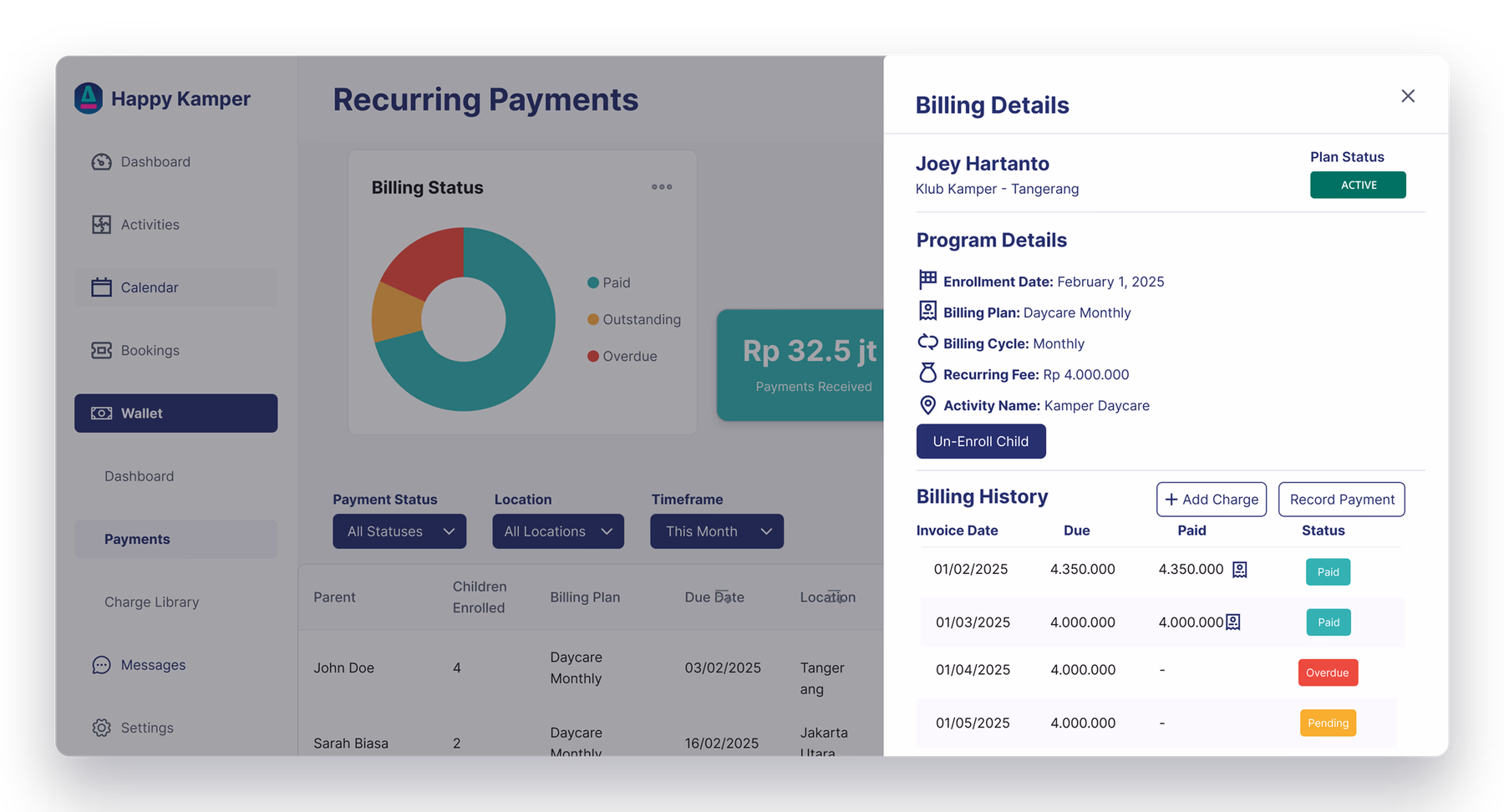The width and height of the screenshot is (1504, 812).
Task: Click the Add Charge button
Action: 1212,500
